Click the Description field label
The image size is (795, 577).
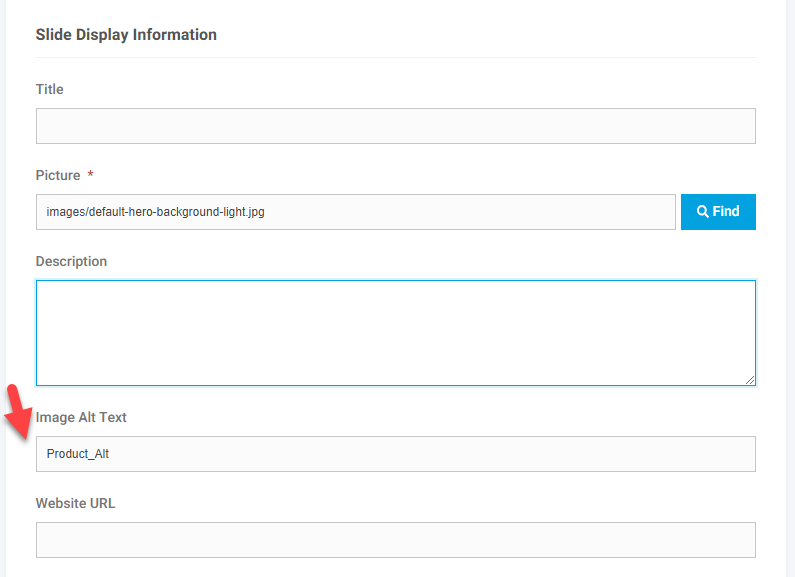click(x=71, y=262)
